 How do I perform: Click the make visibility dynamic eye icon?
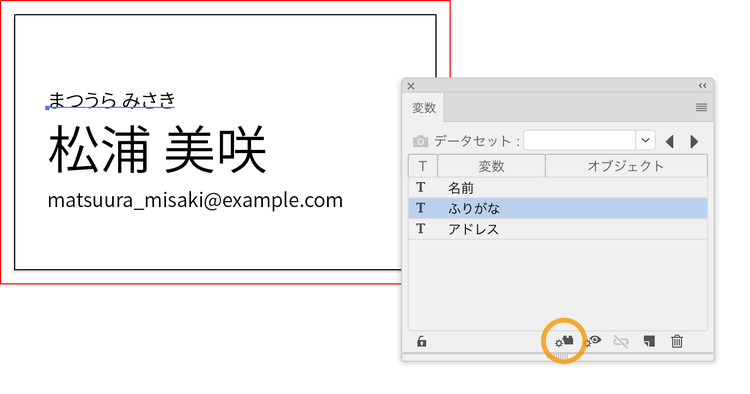click(x=593, y=341)
